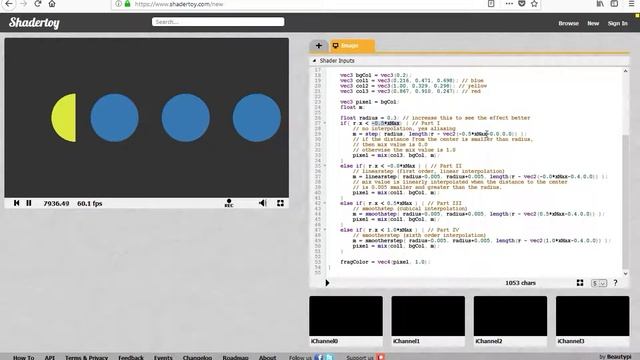
Task: Click the shader preview canvas yellow half circle
Action: 64,118
